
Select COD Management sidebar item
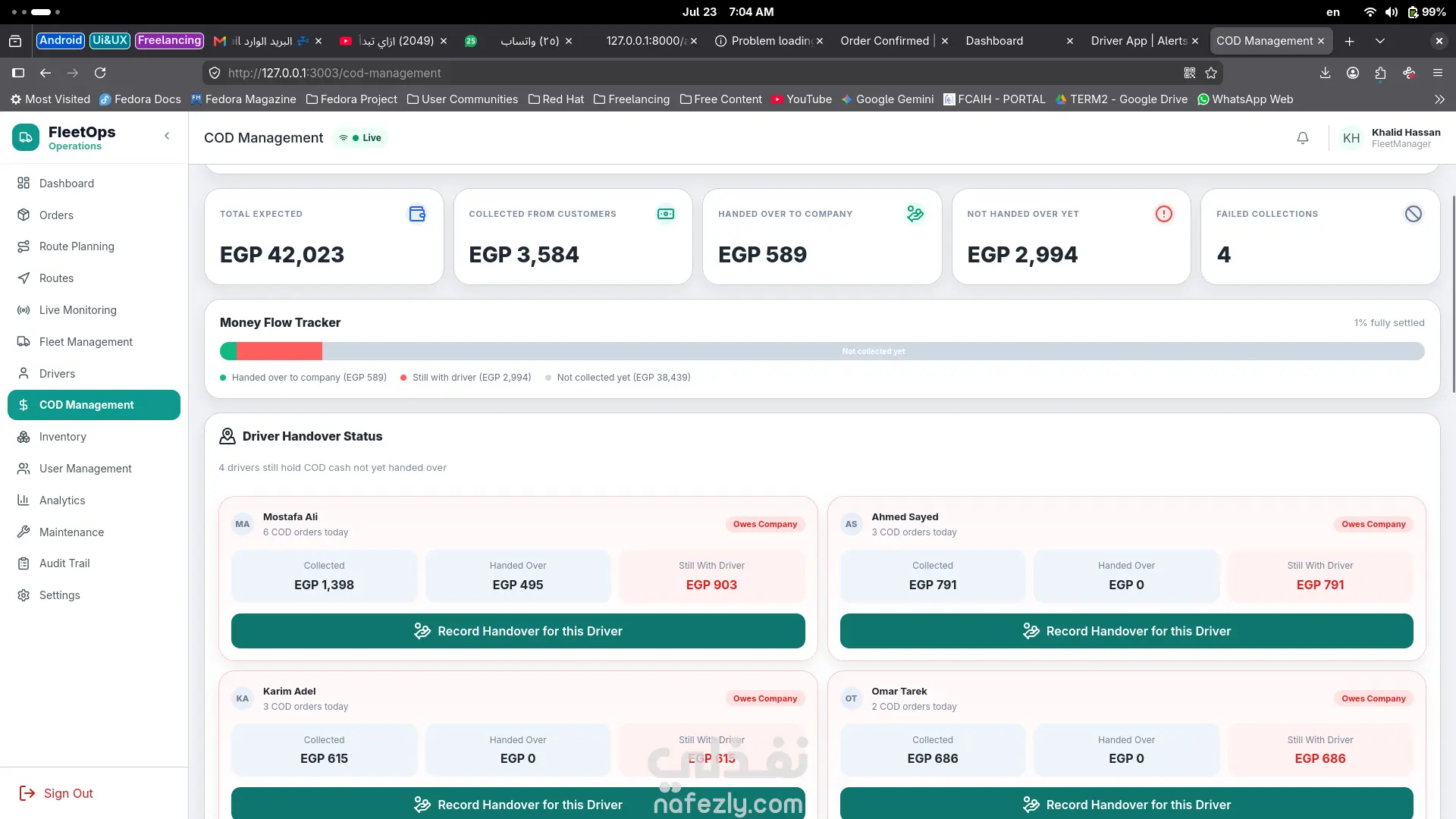[x=94, y=405]
